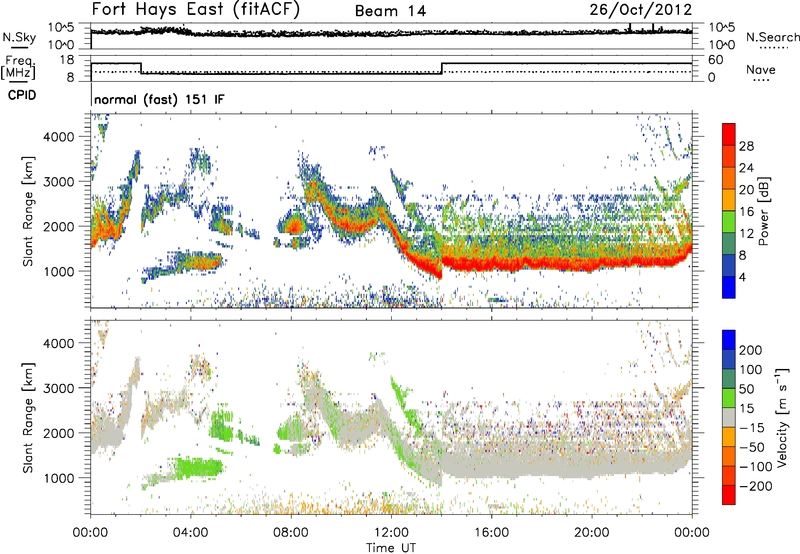Click the solid line sample under N.Sky
The height and width of the screenshot is (554, 800).
[x=19, y=48]
